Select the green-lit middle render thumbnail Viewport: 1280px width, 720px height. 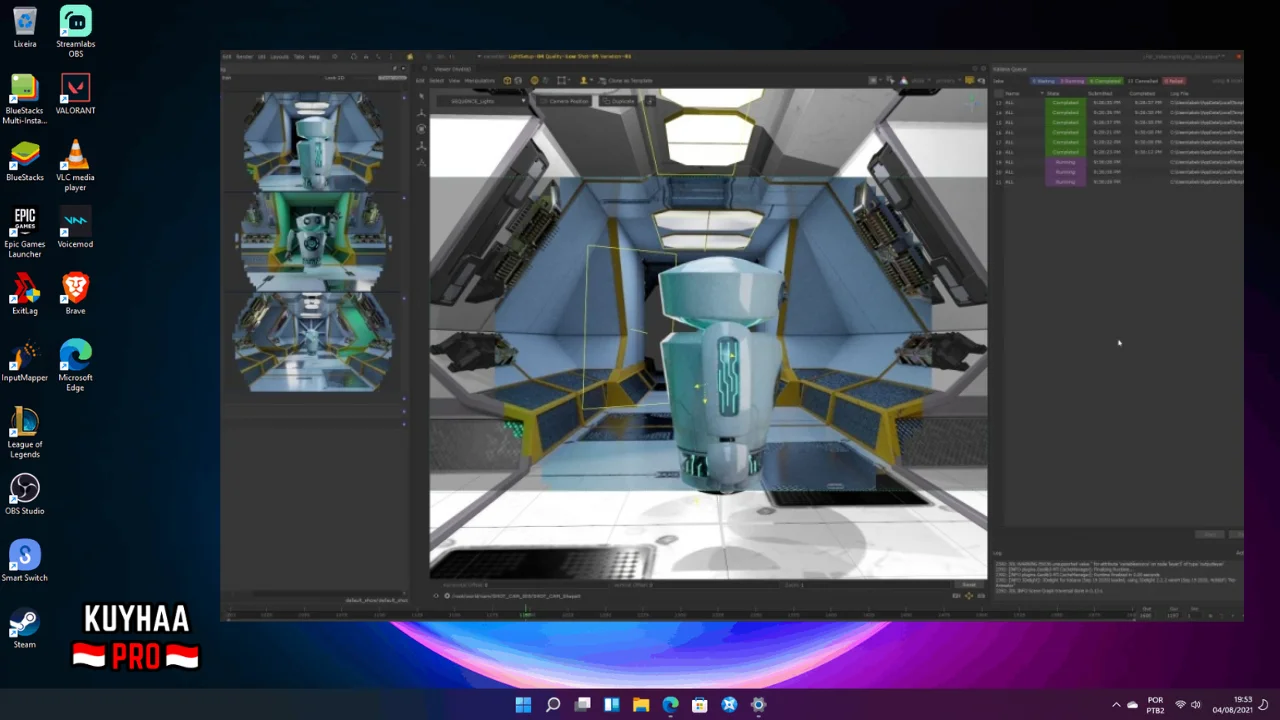[x=313, y=240]
